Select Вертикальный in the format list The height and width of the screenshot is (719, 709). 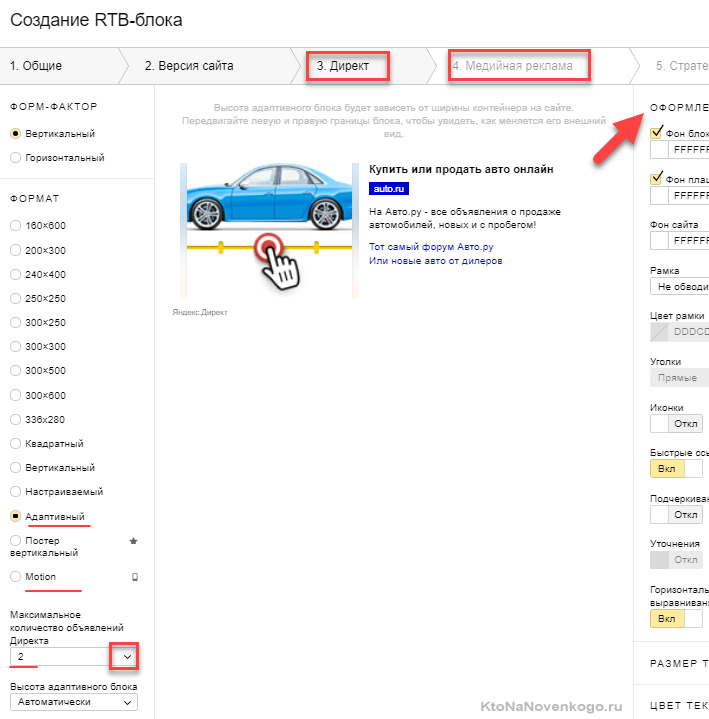[16, 468]
